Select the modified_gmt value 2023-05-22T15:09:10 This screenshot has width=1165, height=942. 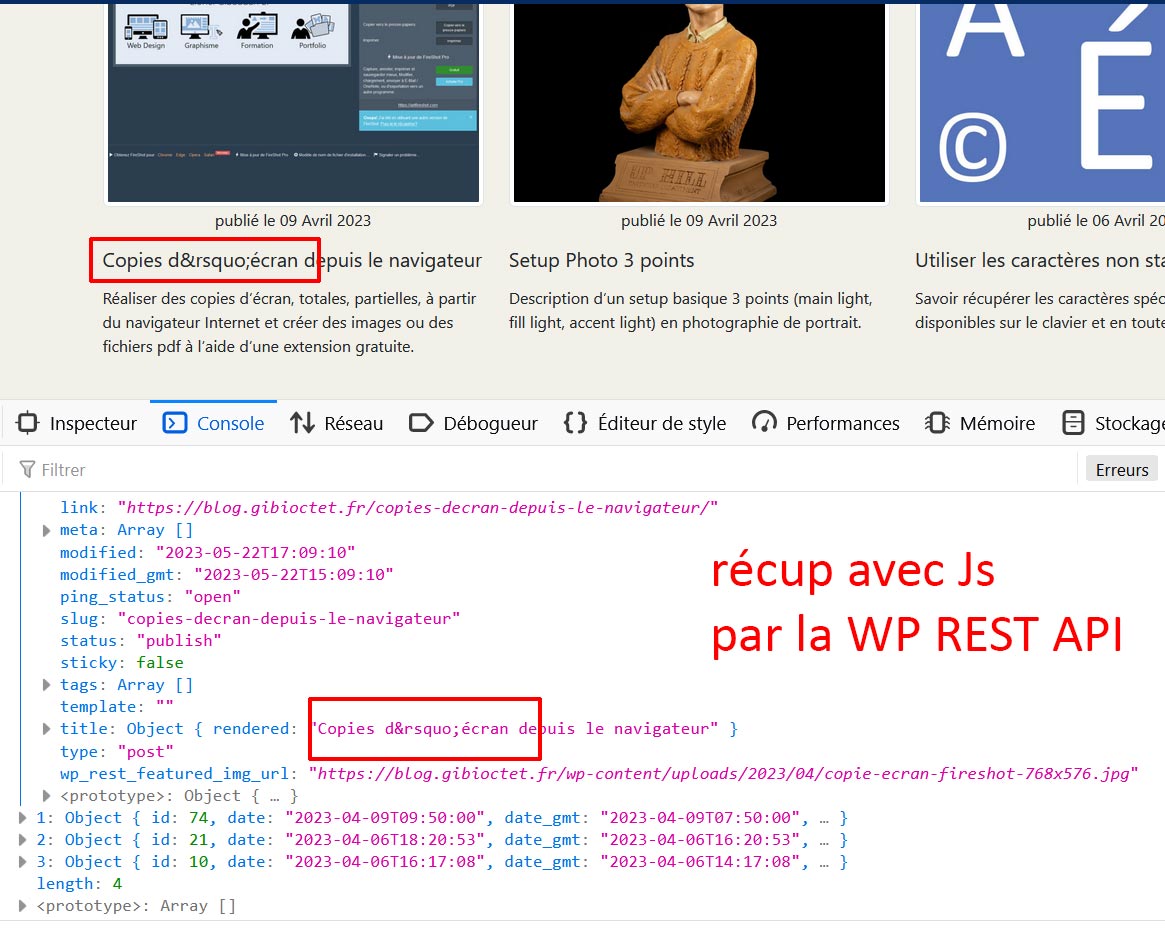(293, 574)
